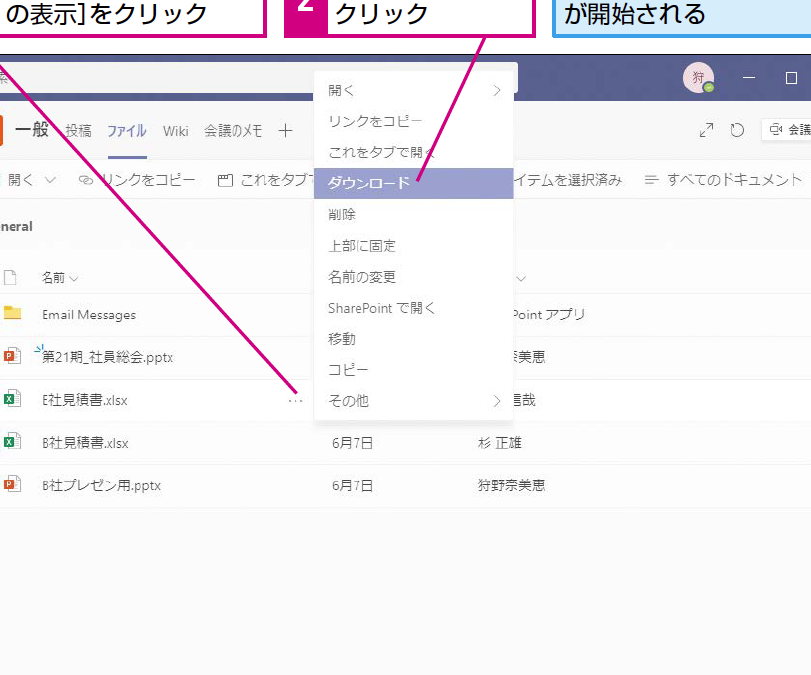This screenshot has height=675, width=811.
Task: Click the expand tab icon
Action: [x=707, y=130]
